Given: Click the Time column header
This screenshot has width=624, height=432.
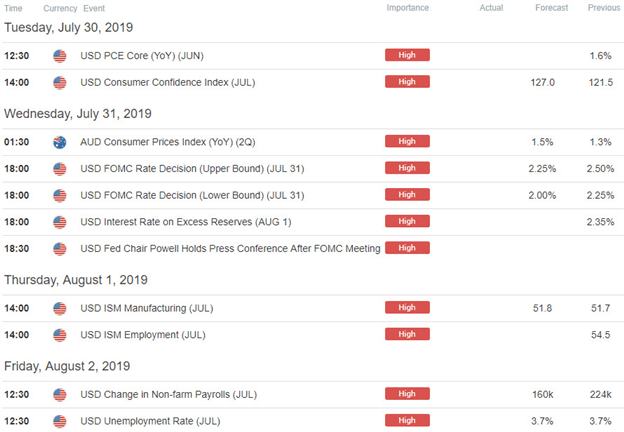Looking at the screenshot, I should (13, 8).
